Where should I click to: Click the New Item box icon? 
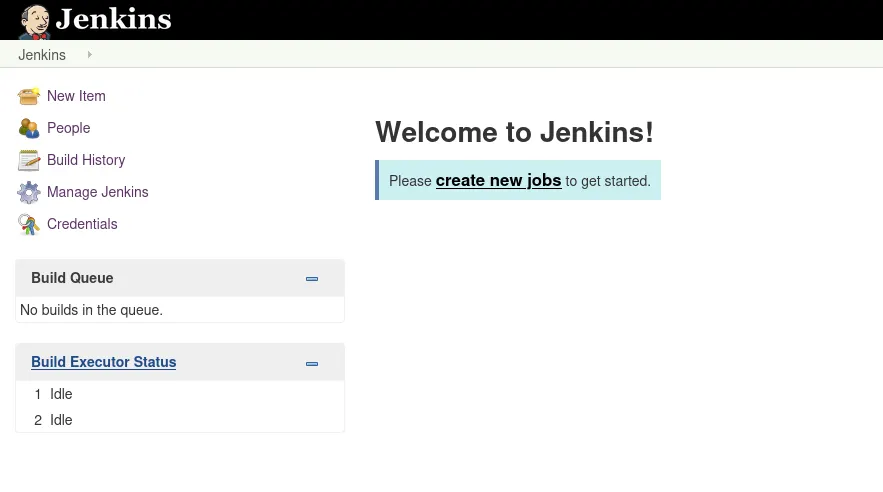click(x=29, y=96)
